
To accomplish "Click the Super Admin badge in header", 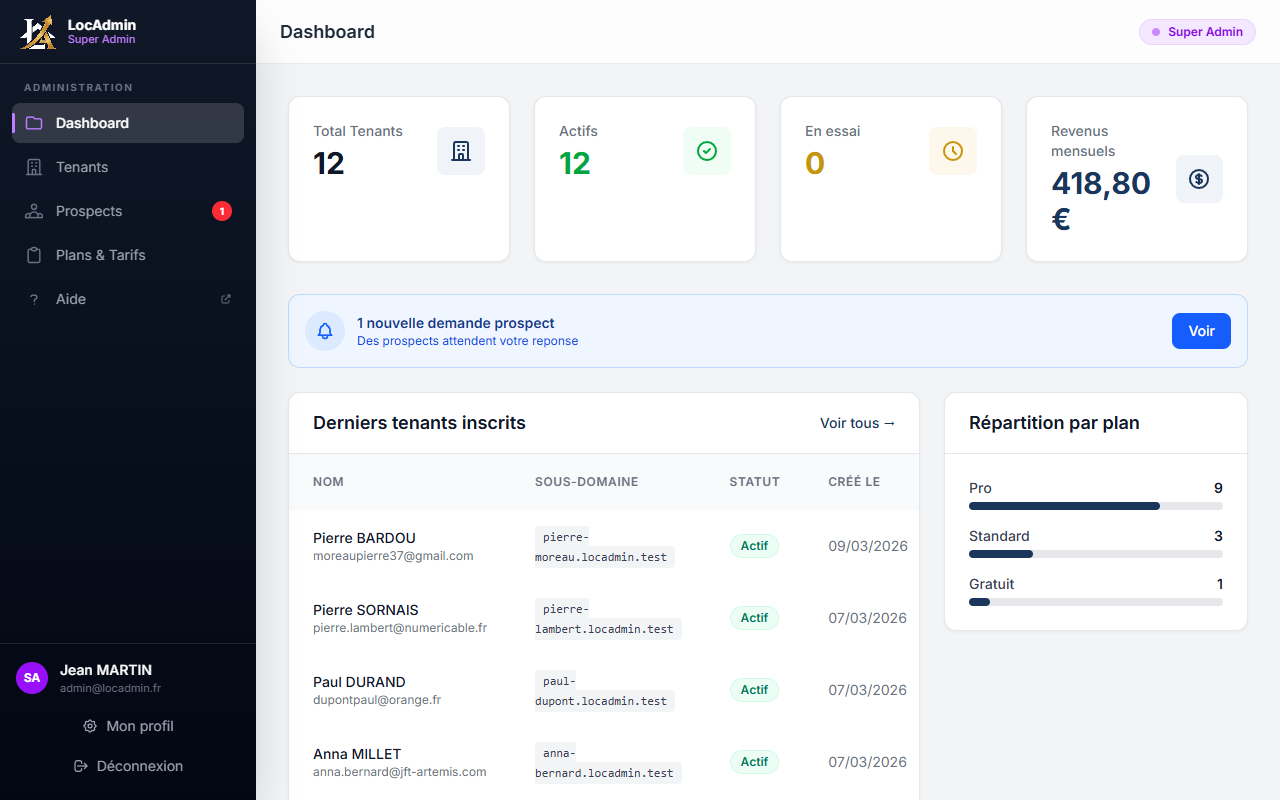I will click(x=1197, y=32).
